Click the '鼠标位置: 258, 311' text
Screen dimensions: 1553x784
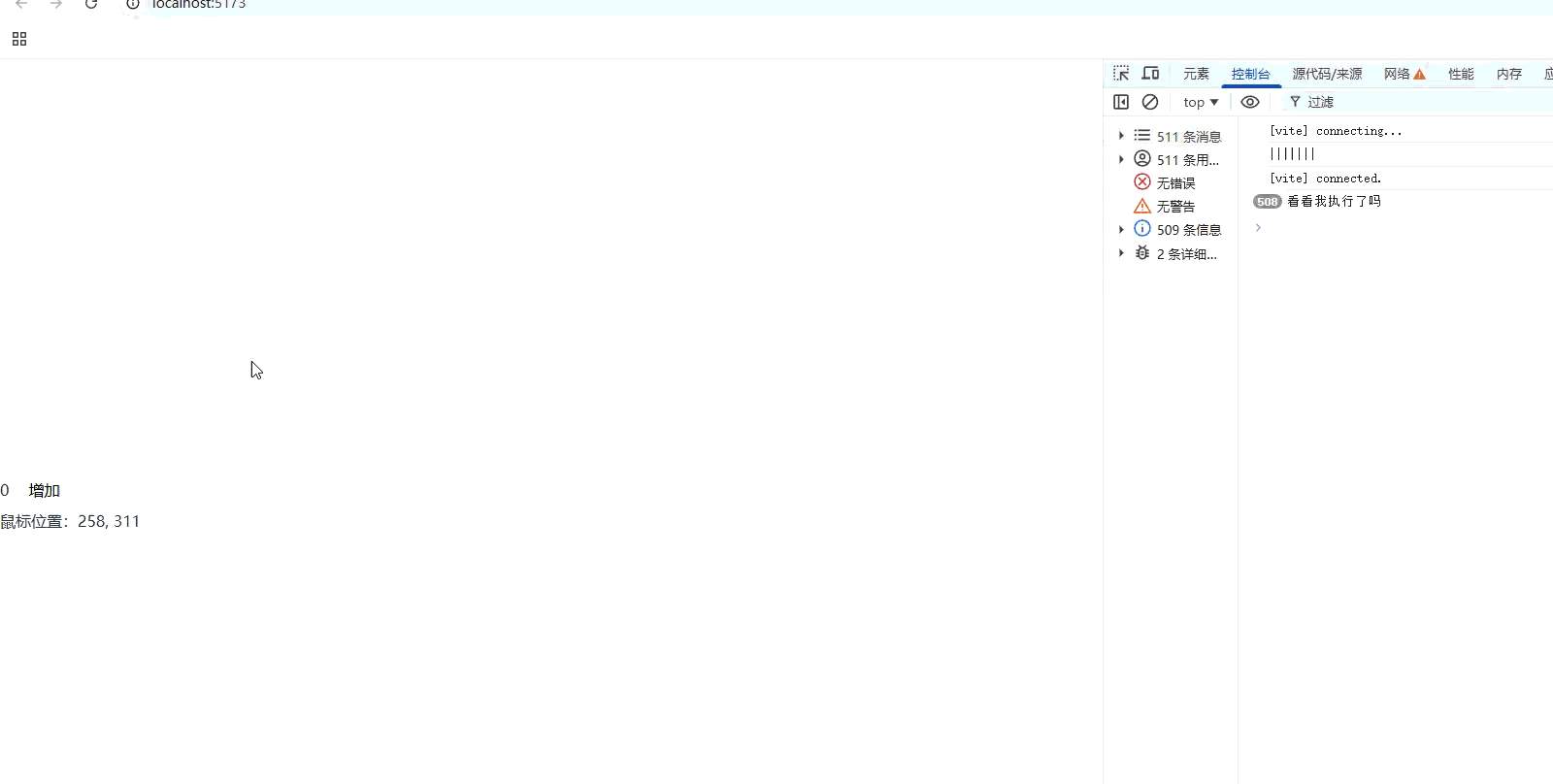coord(70,522)
